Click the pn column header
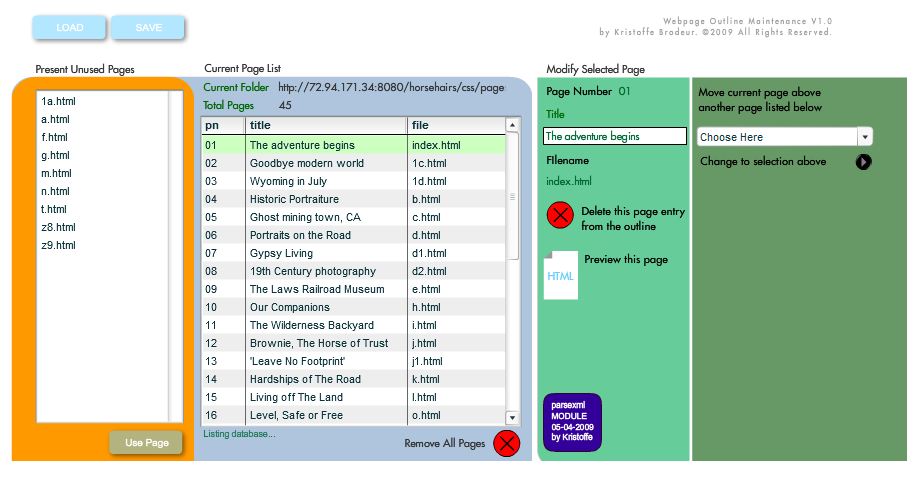 coord(223,125)
